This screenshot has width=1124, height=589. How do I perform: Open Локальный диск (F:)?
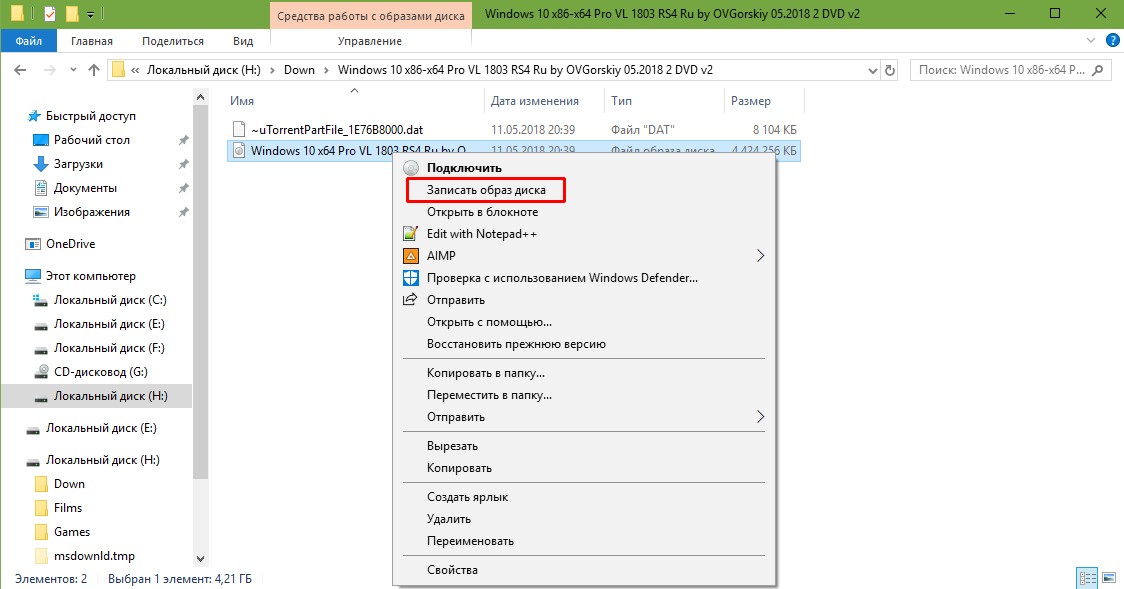pos(109,348)
